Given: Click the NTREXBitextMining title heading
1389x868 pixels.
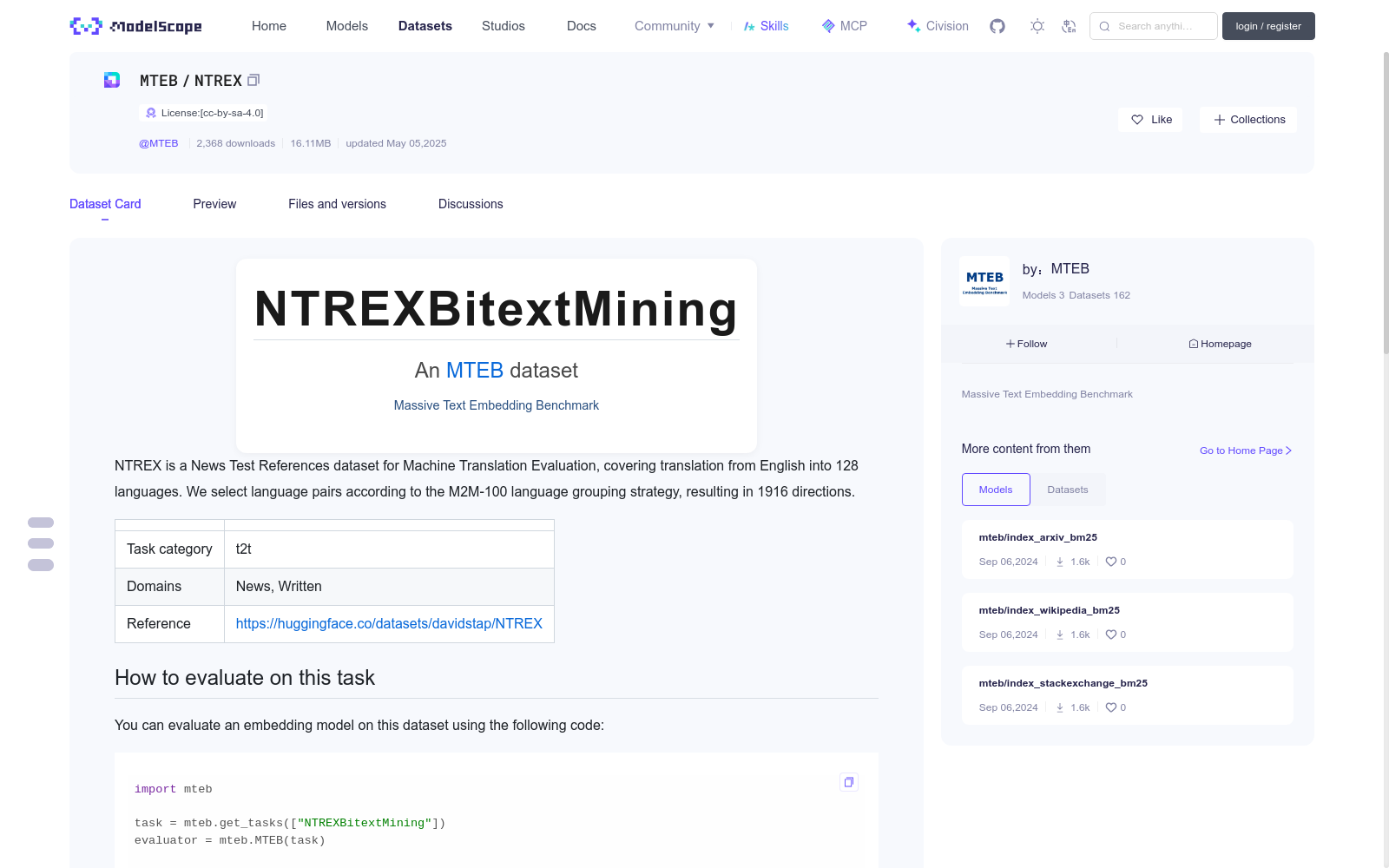Looking at the screenshot, I should [x=497, y=309].
